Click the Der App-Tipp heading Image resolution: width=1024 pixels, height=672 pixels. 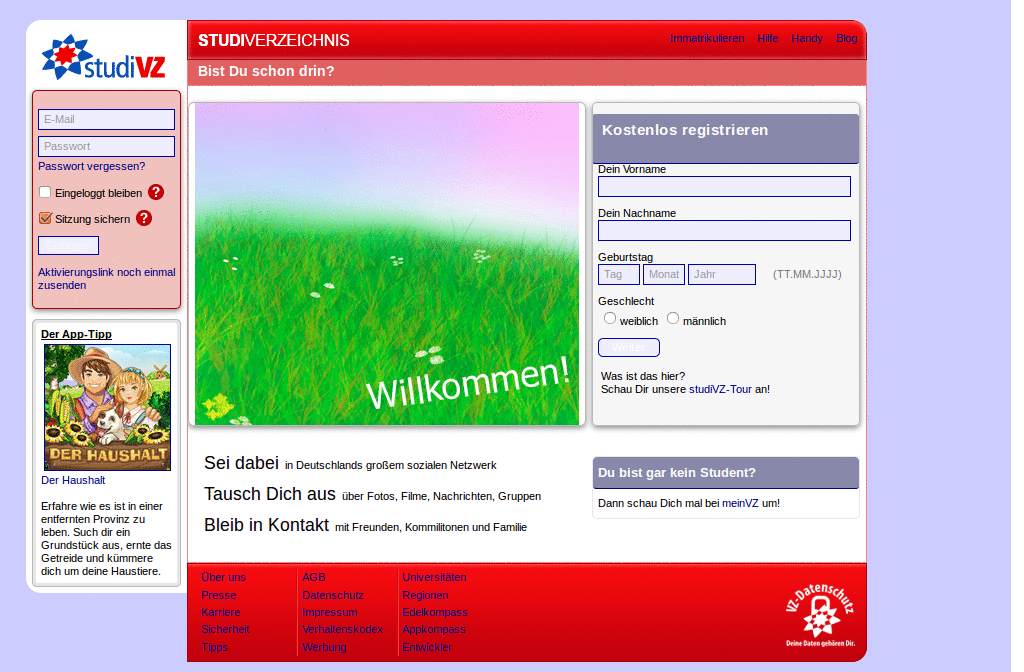point(76,334)
